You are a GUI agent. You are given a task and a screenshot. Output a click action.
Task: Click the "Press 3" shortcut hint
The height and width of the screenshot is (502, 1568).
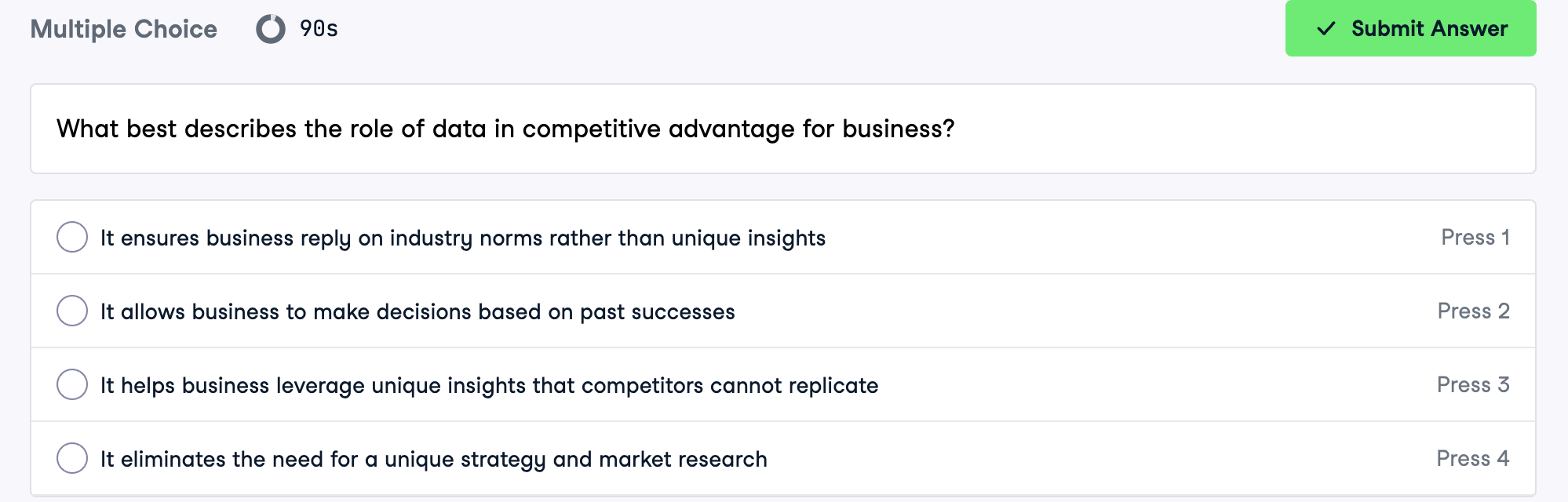(1473, 384)
